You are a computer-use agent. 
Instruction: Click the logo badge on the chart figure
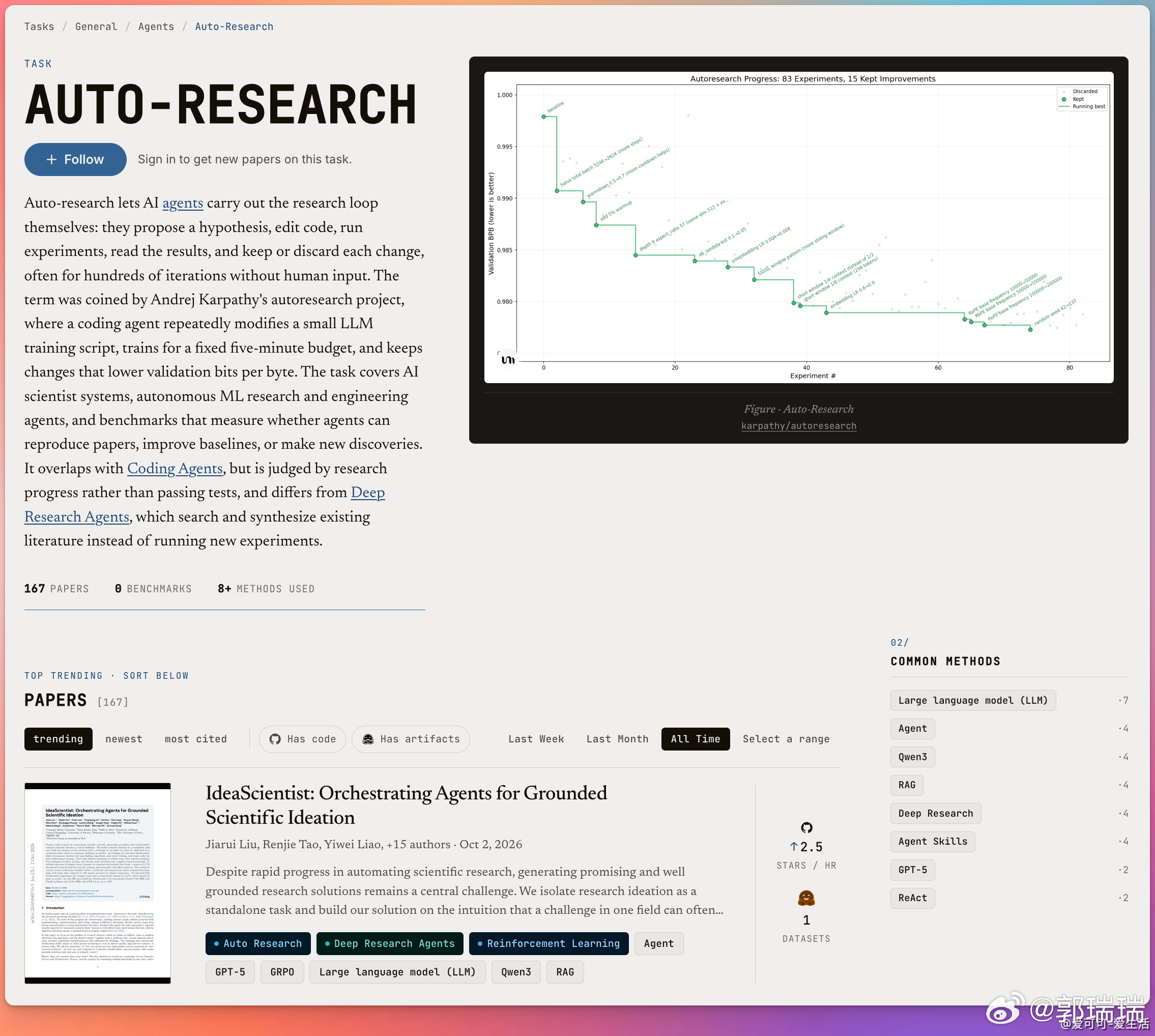508,360
